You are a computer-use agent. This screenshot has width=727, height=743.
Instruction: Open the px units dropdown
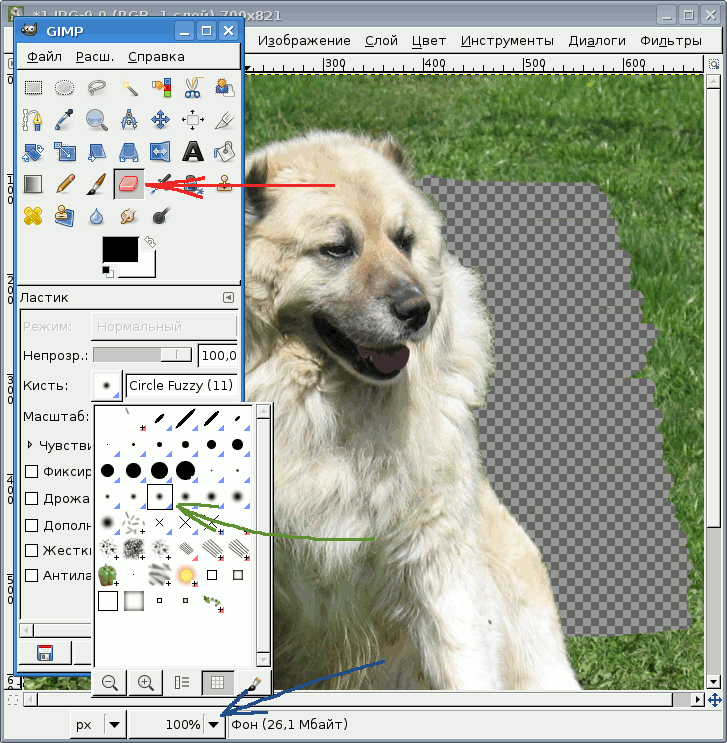tap(115, 725)
